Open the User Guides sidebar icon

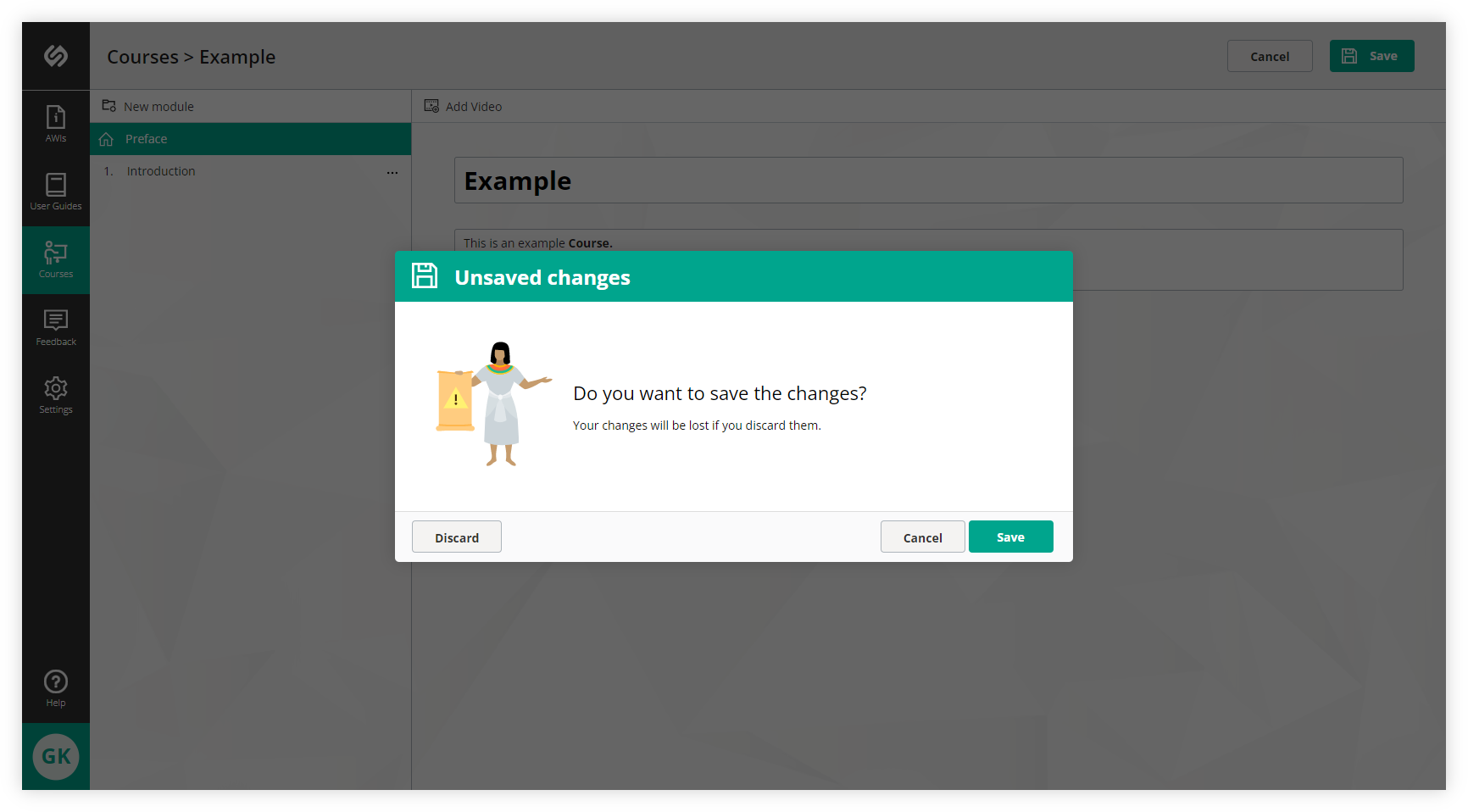click(55, 191)
